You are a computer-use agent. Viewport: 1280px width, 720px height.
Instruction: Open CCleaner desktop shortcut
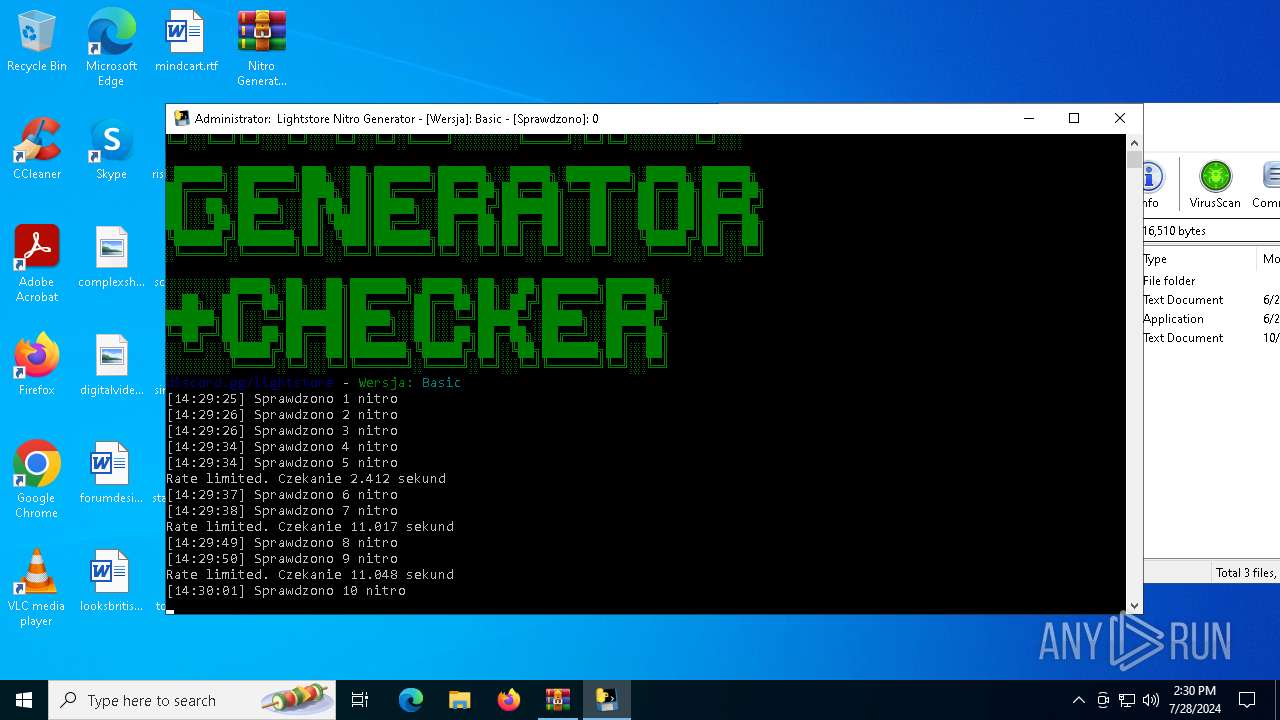point(37,150)
